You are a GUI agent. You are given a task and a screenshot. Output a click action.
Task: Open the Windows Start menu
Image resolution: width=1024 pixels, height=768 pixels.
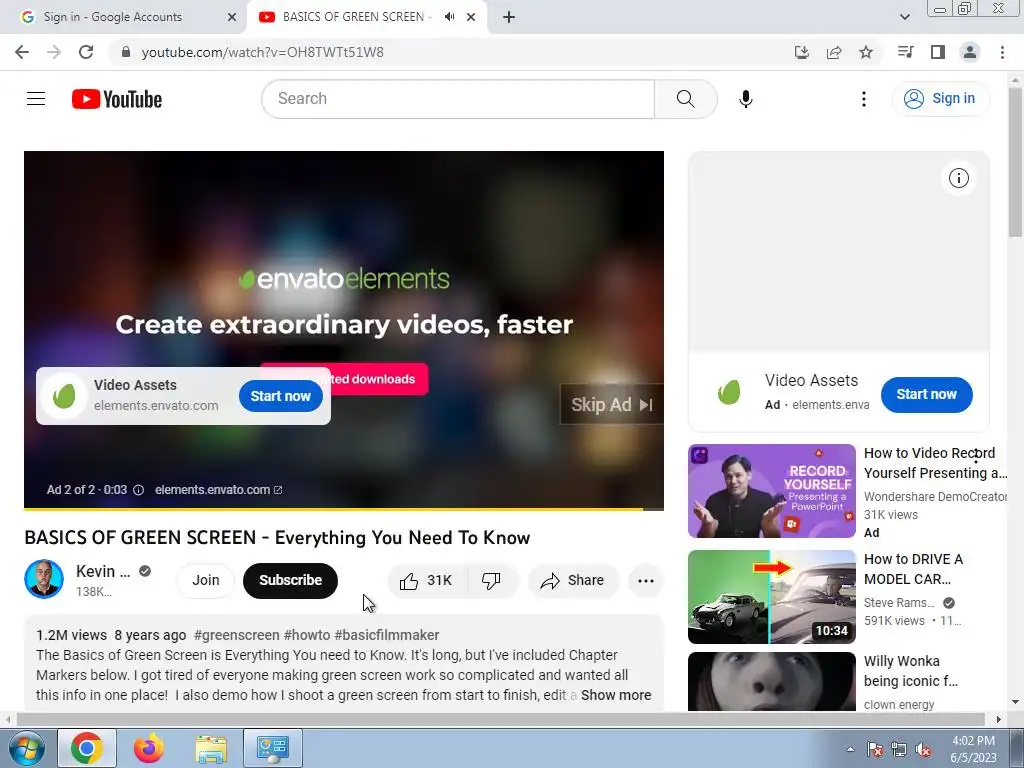(25, 748)
